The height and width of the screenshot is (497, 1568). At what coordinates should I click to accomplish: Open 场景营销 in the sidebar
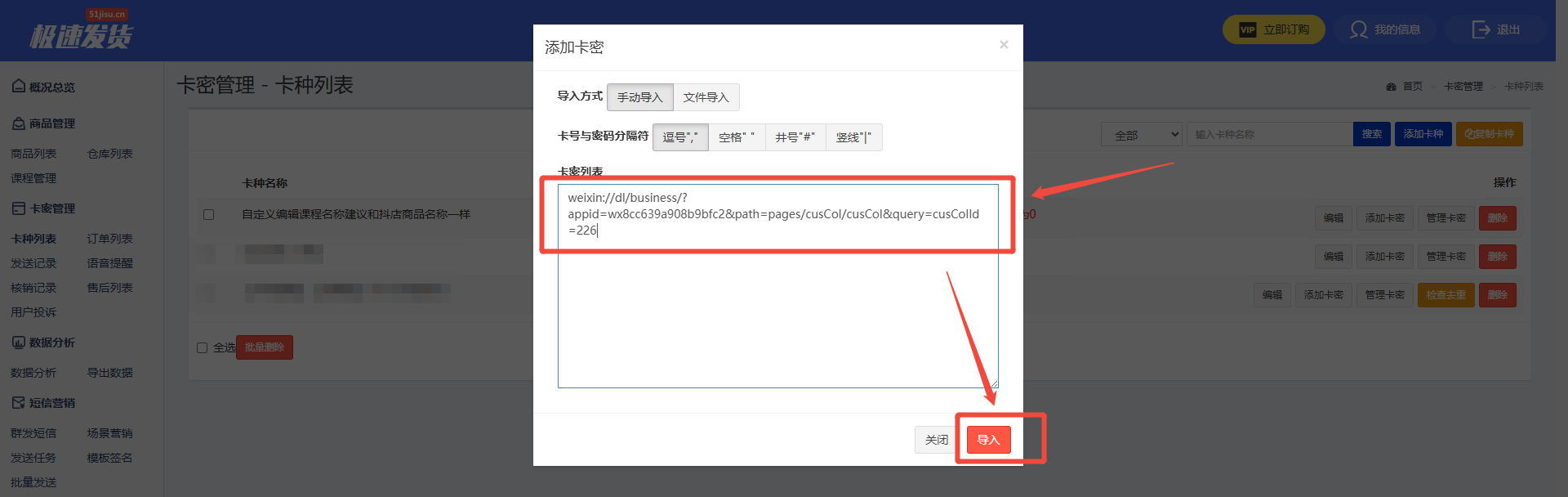109,433
